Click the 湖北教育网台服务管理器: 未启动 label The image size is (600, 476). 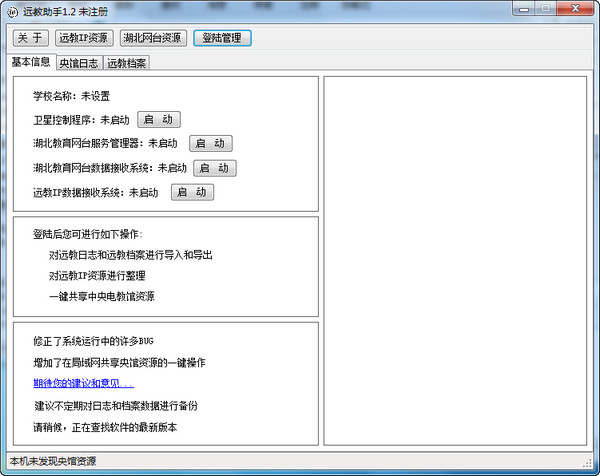[x=105, y=143]
